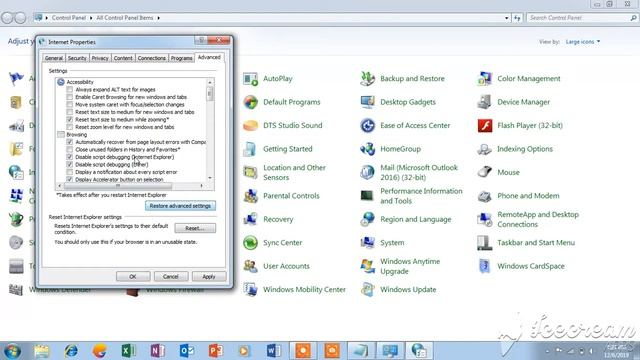
Task: Click OK in Internet Properties
Action: coord(133,276)
